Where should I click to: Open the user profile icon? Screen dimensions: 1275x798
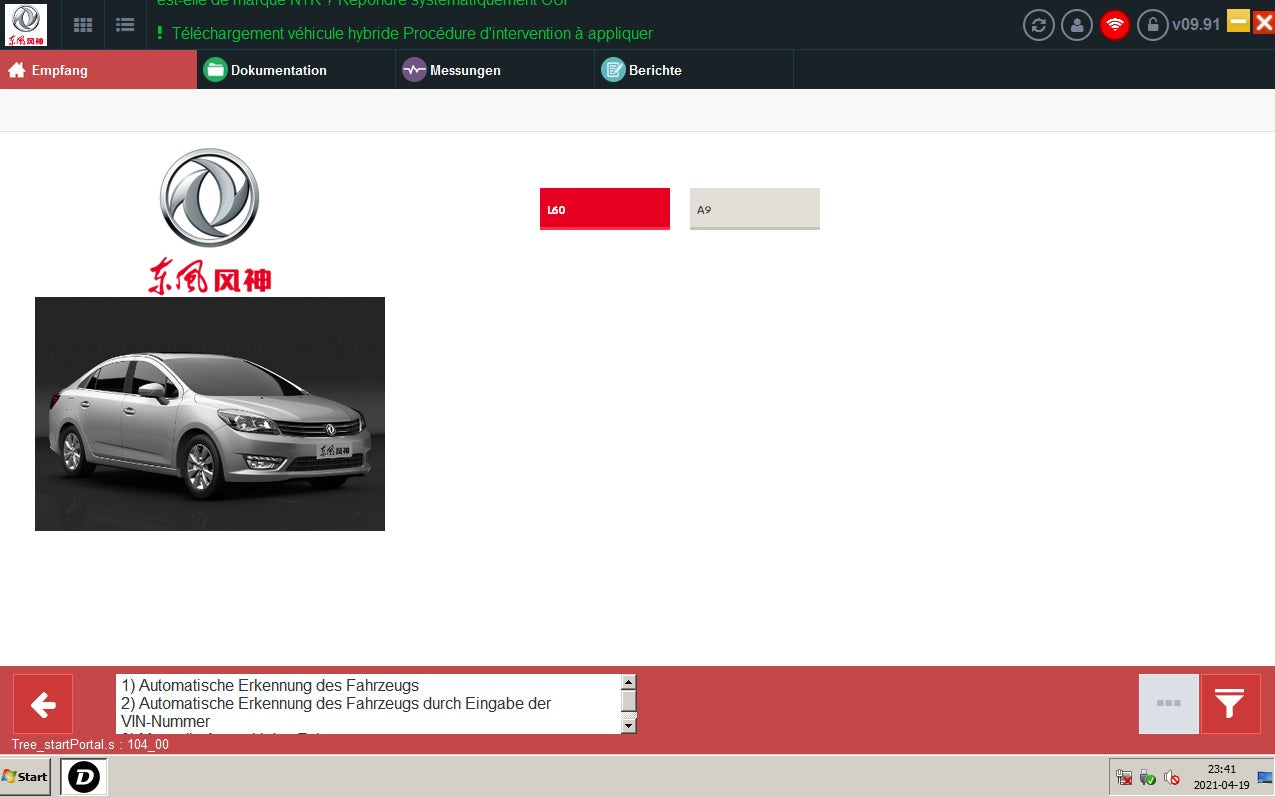1076,25
